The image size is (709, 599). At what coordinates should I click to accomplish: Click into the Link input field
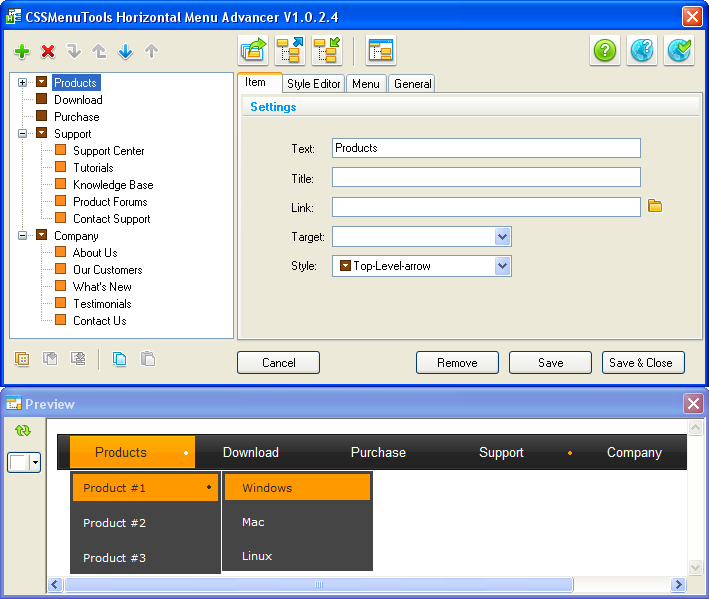(x=486, y=207)
